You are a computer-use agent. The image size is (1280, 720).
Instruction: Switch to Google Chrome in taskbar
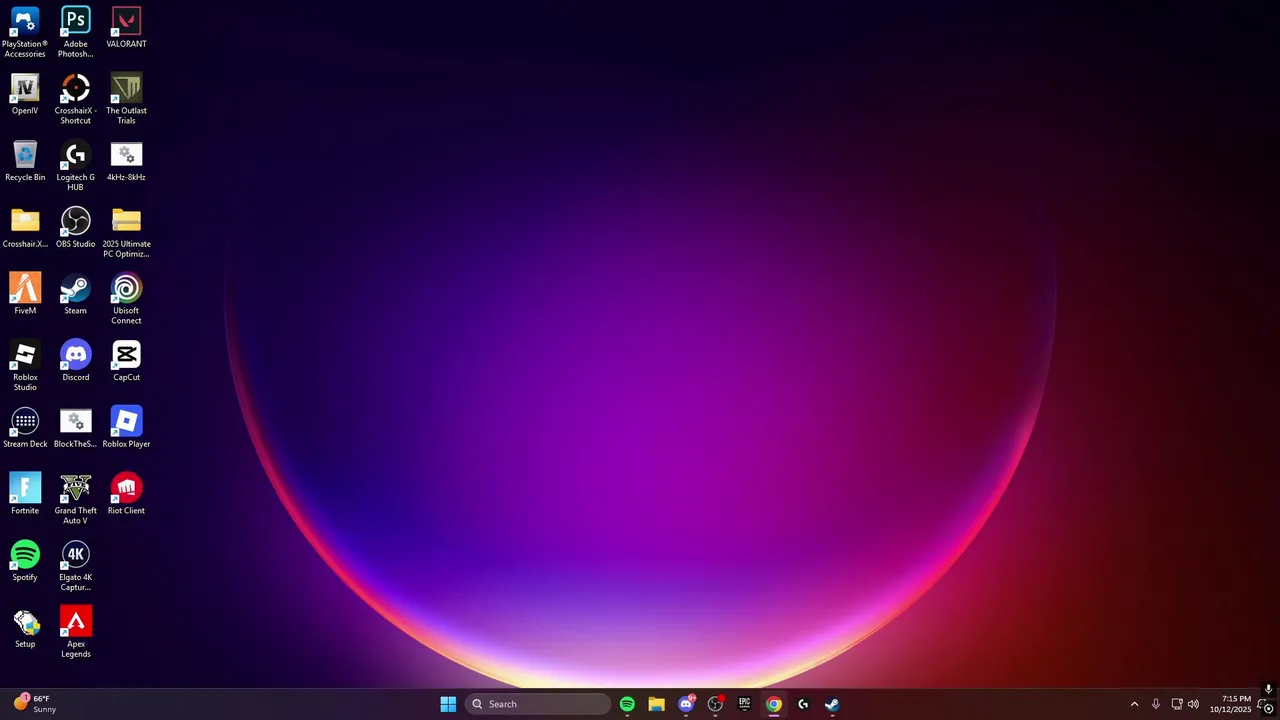(x=773, y=704)
